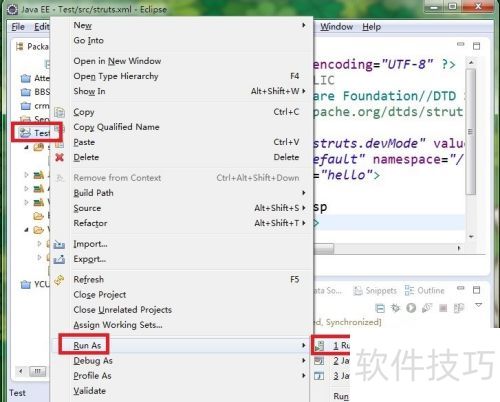Image resolution: width=500 pixels, height=402 pixels.
Task: Maximize the bottom Servers panel
Action: 477,290
